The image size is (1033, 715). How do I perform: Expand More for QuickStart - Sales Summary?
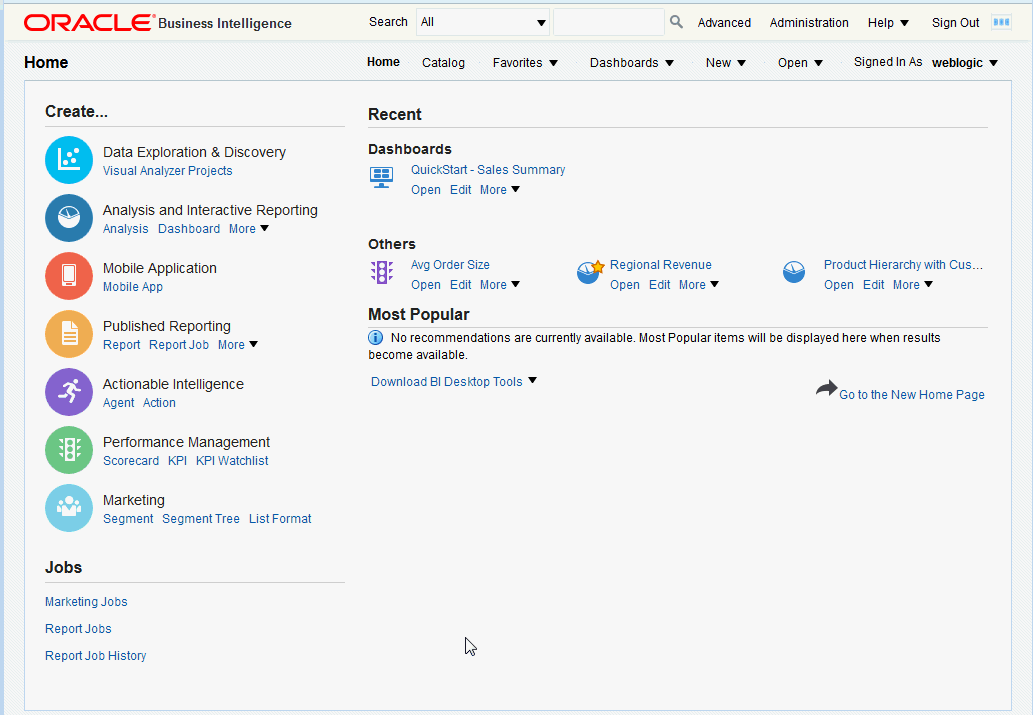tap(500, 190)
